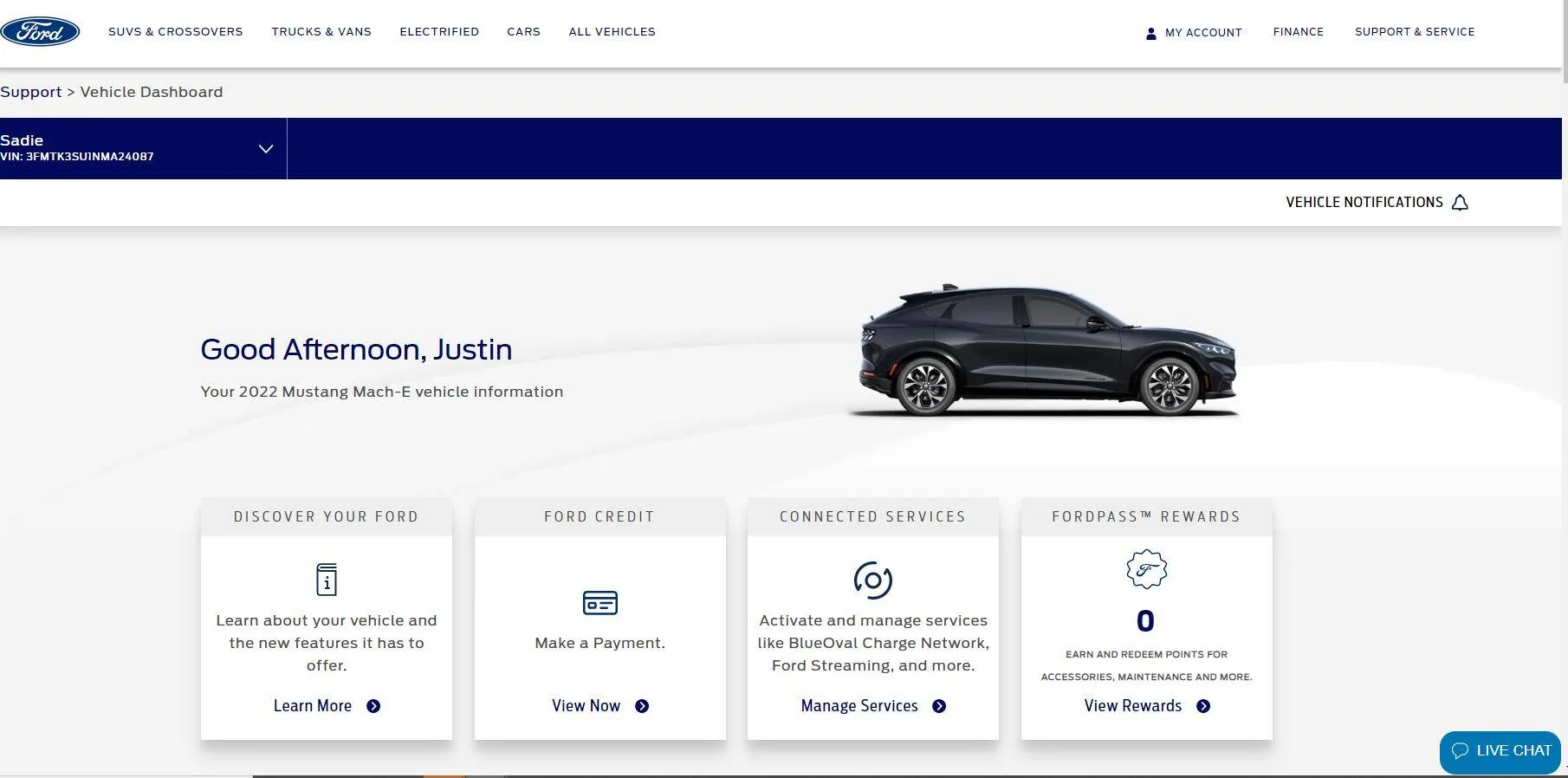Expand the Sadie vehicle selector chevron
The image size is (1568, 778).
[266, 149]
